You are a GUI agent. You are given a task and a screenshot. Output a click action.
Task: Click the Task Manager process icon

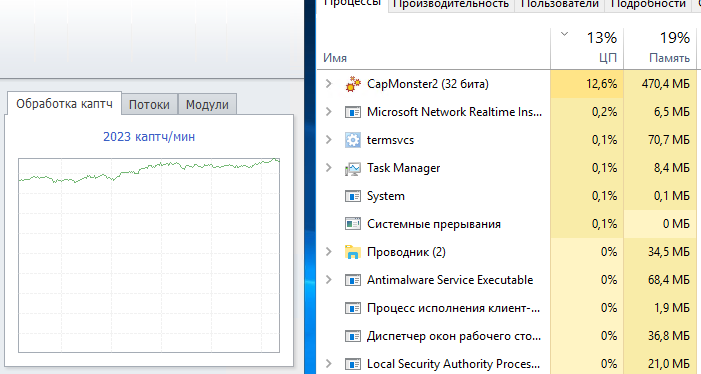[353, 168]
